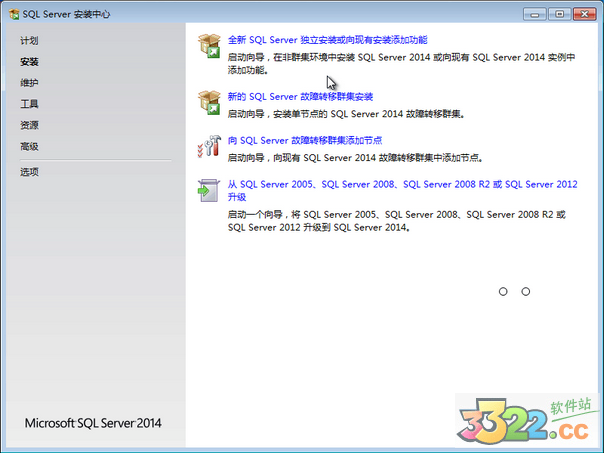This screenshot has width=605, height=453.
Task: Click the upgrade from older SQL Server icon
Action: [209, 190]
